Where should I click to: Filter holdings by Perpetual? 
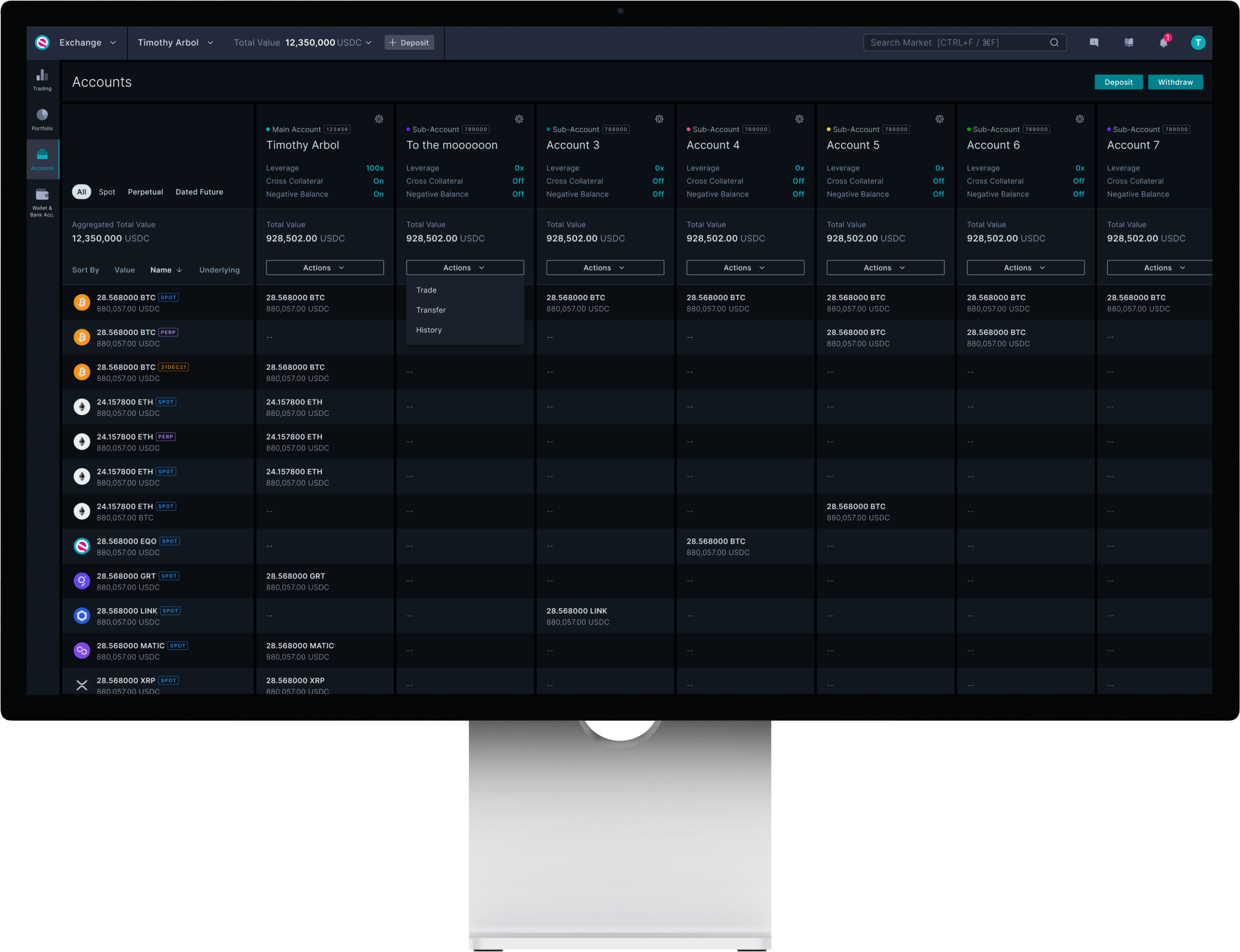coord(145,192)
